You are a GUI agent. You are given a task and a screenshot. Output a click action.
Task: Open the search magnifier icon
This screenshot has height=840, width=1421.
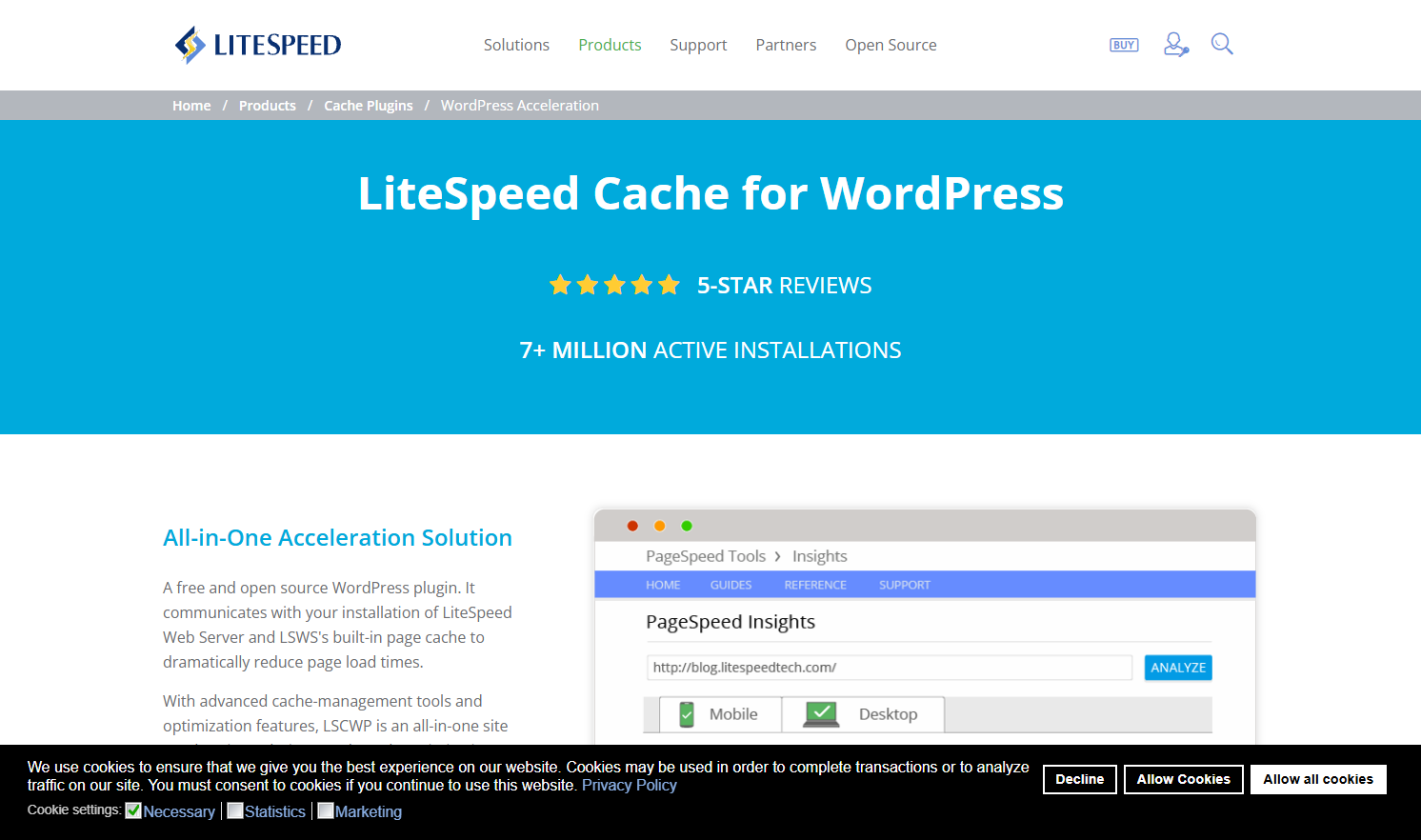pyautogui.click(x=1222, y=44)
